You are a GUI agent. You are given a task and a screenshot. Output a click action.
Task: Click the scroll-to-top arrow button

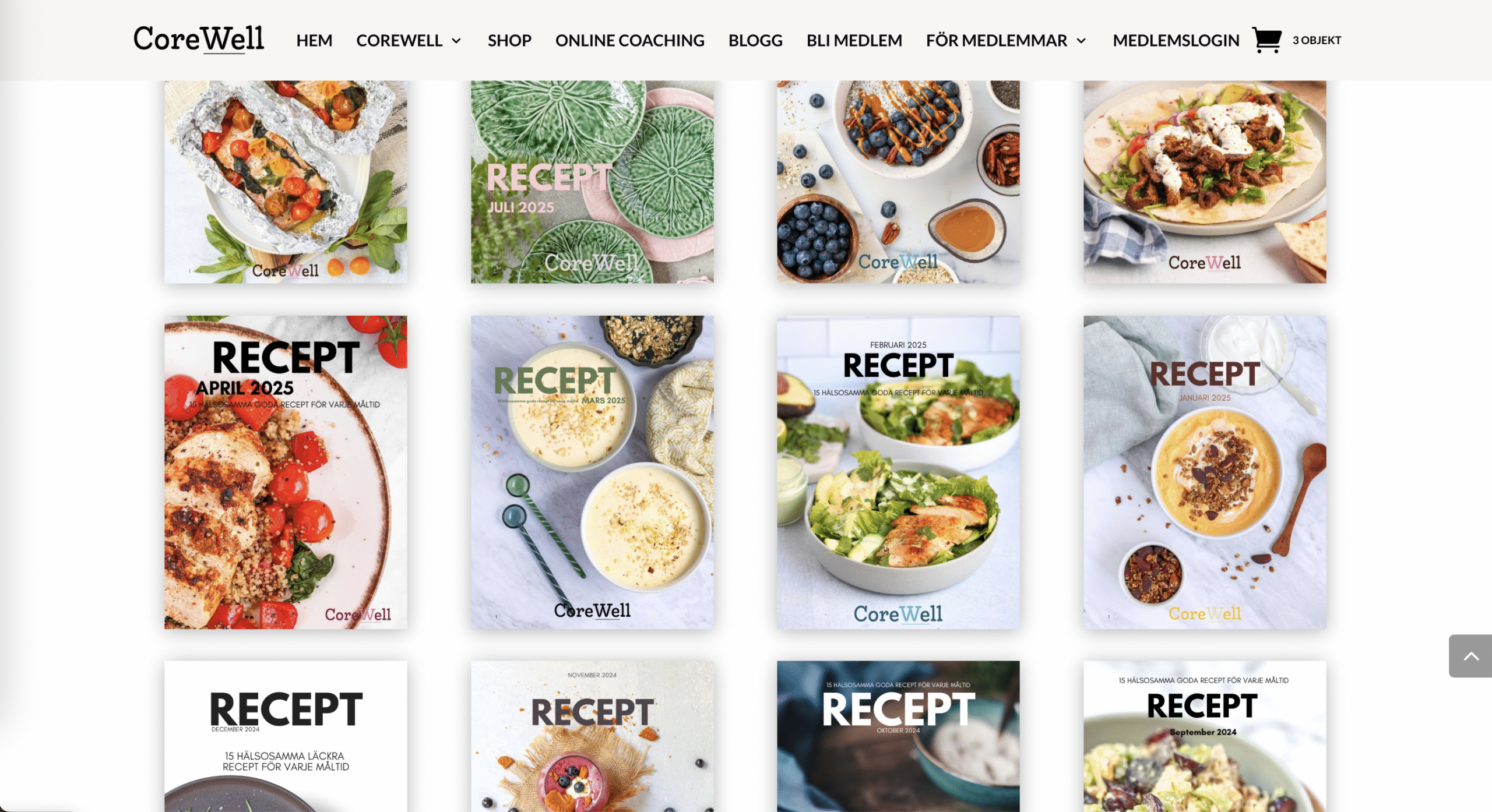1470,656
